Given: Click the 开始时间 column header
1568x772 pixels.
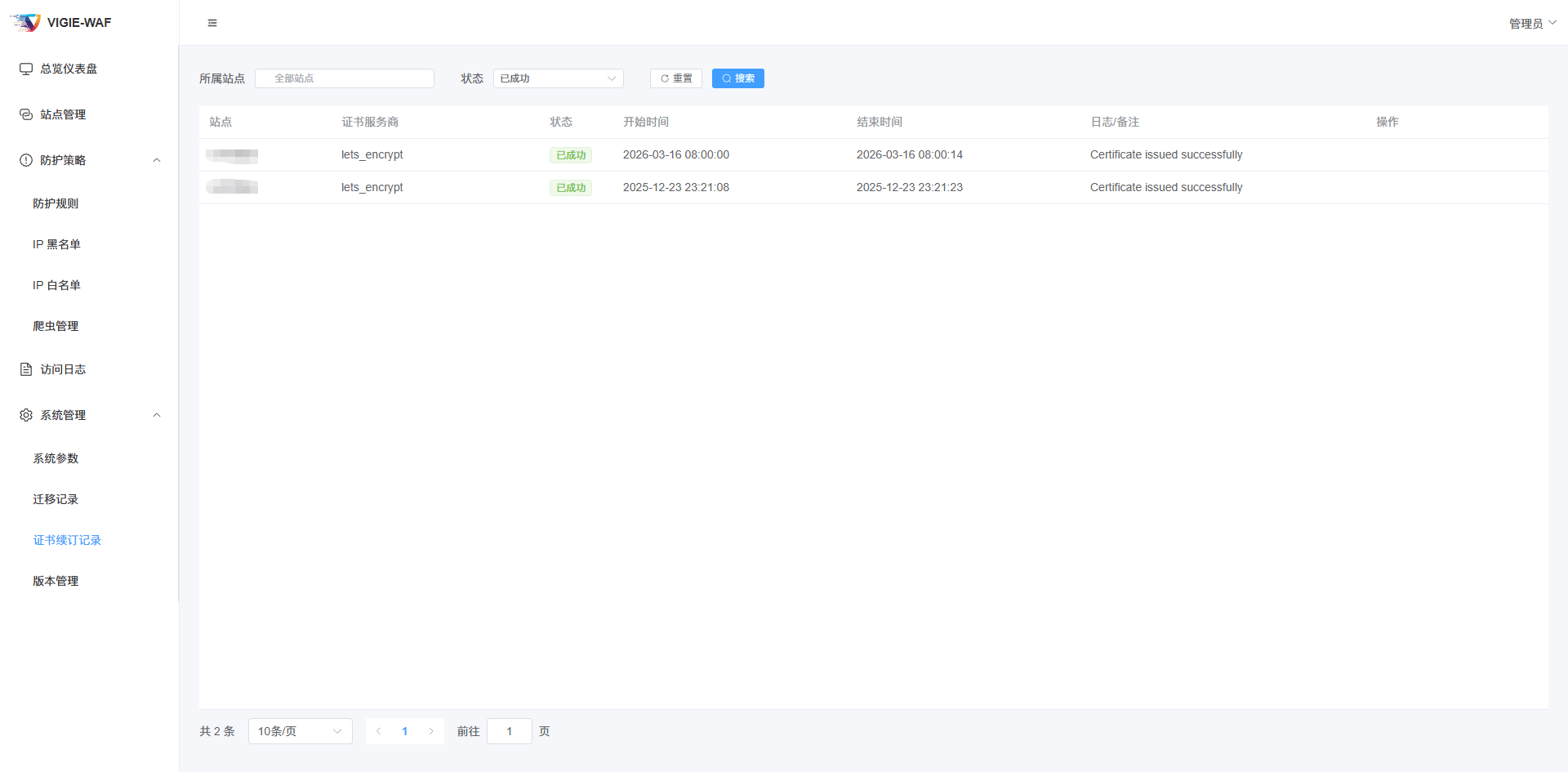Looking at the screenshot, I should [x=646, y=122].
